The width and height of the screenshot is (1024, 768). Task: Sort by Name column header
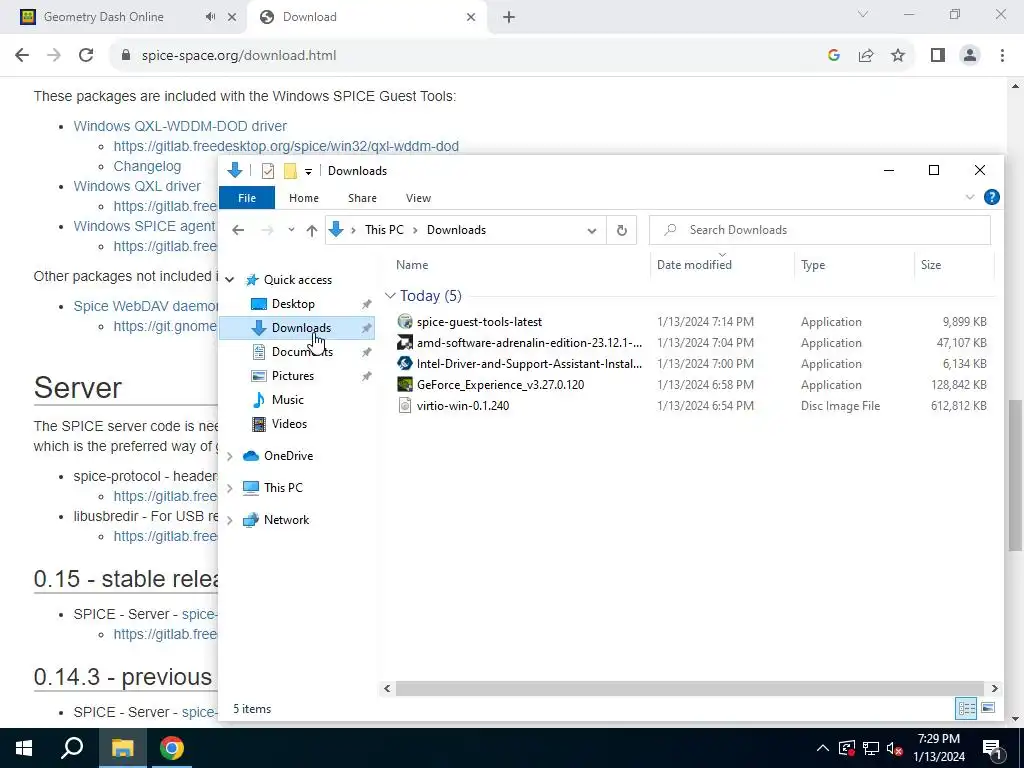point(411,264)
